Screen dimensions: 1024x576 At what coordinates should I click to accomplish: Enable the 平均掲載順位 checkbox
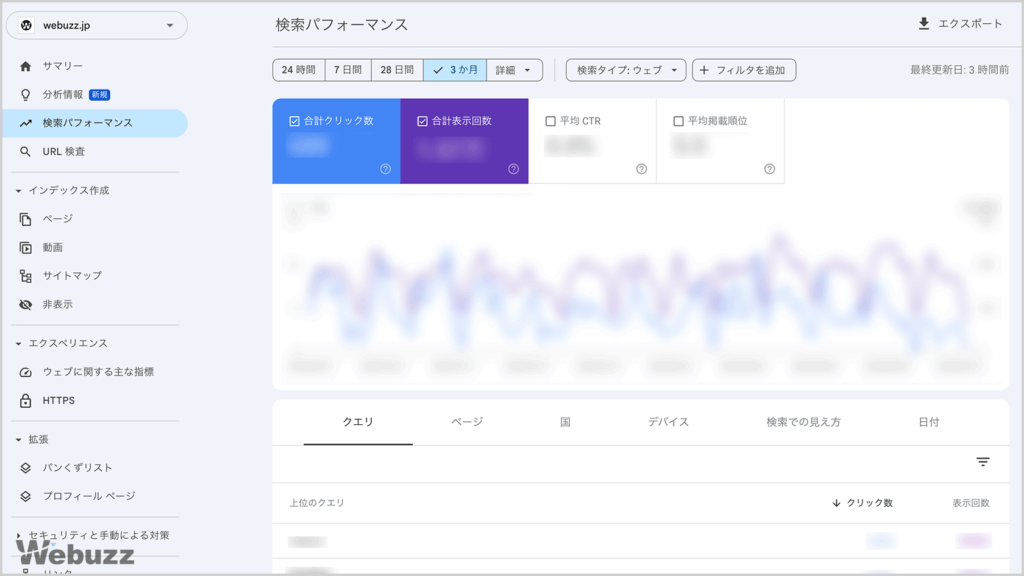[678, 121]
